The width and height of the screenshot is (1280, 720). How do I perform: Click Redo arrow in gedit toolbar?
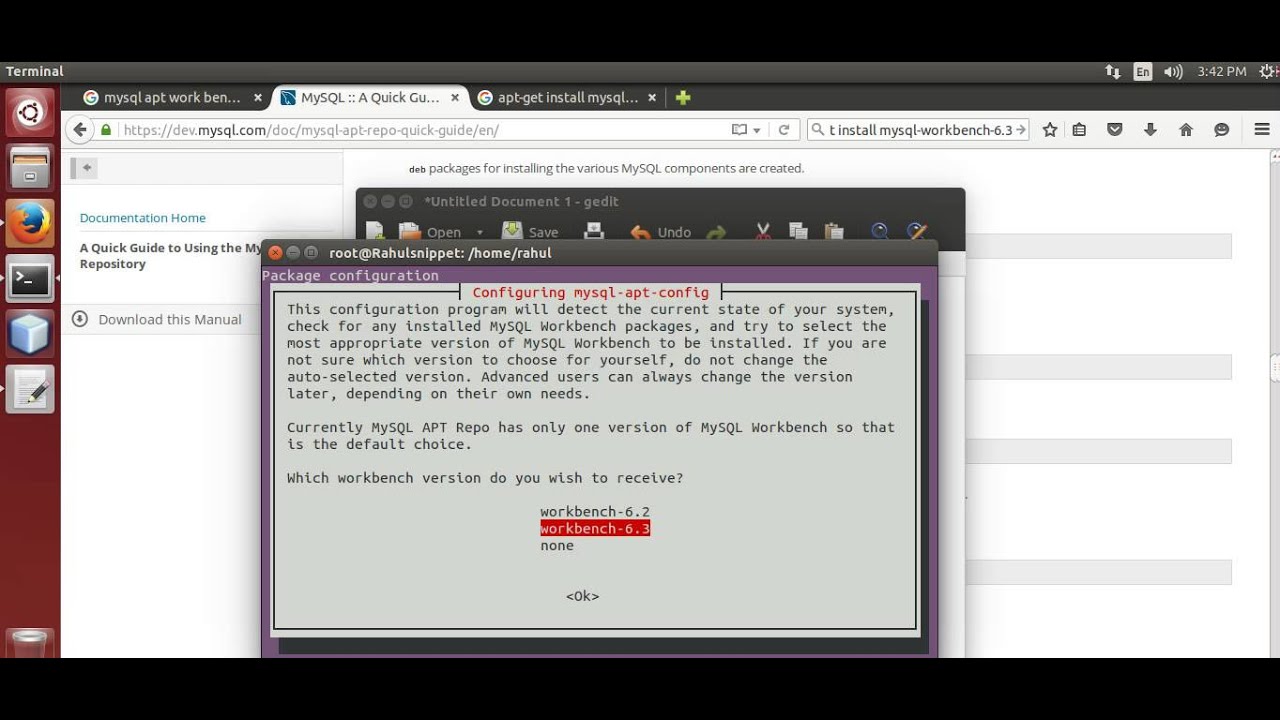pos(716,232)
